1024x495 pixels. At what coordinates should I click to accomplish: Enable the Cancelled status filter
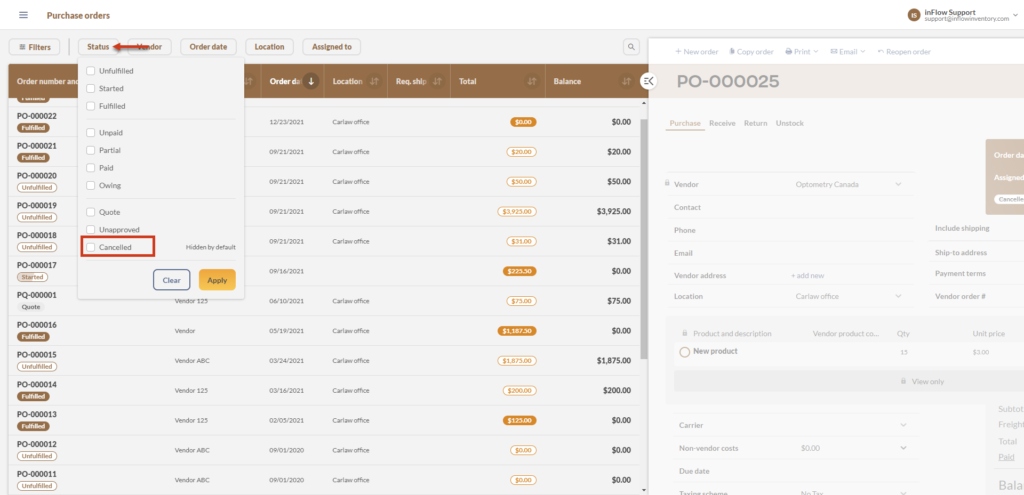[91, 248]
